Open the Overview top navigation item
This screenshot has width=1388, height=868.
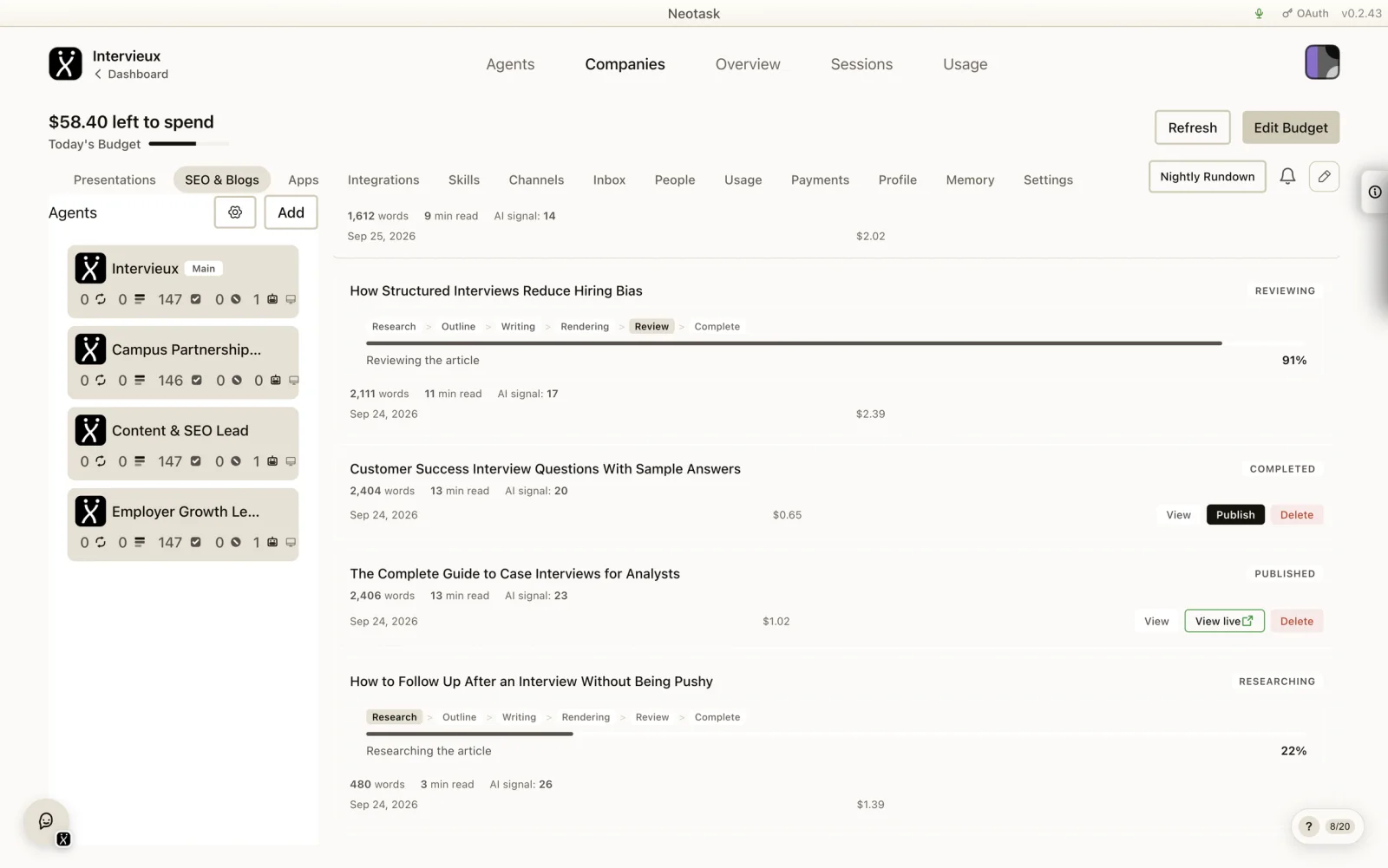pyautogui.click(x=748, y=64)
